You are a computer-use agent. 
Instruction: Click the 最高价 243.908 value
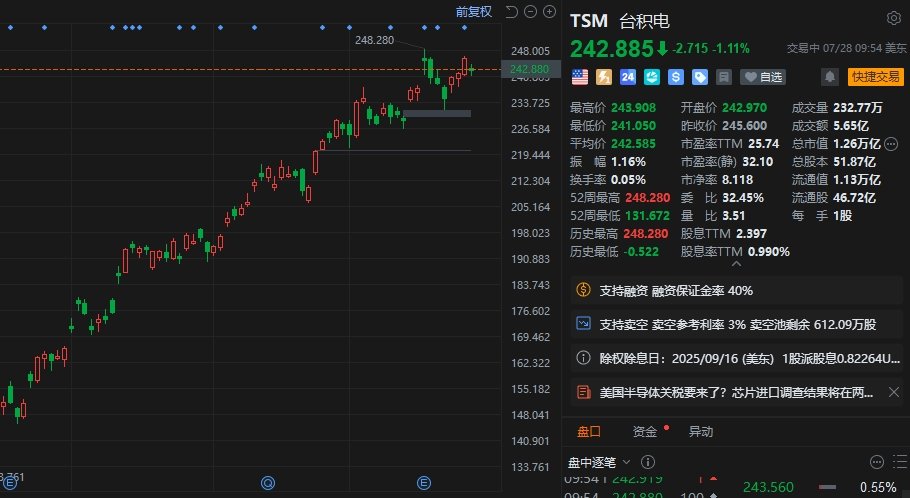coord(633,107)
